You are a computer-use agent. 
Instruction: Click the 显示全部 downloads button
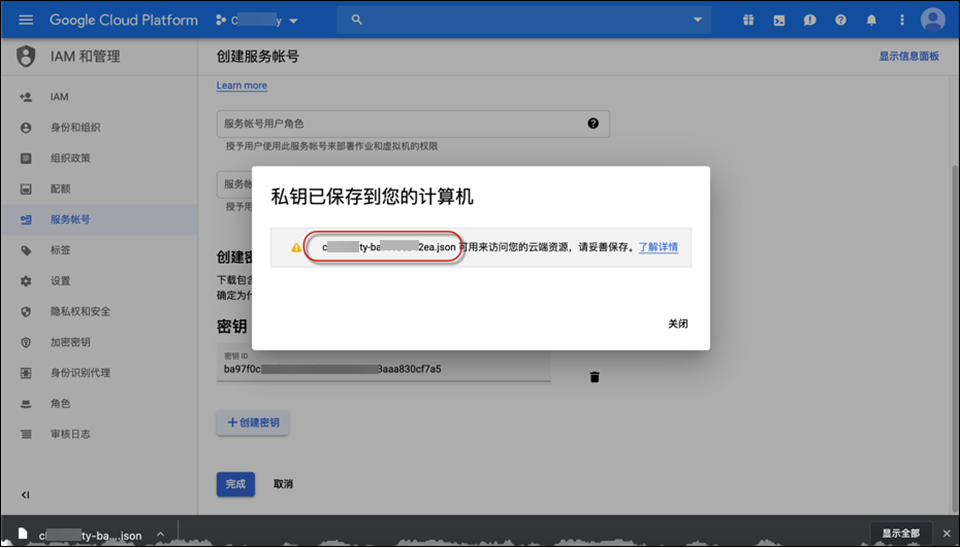click(900, 533)
